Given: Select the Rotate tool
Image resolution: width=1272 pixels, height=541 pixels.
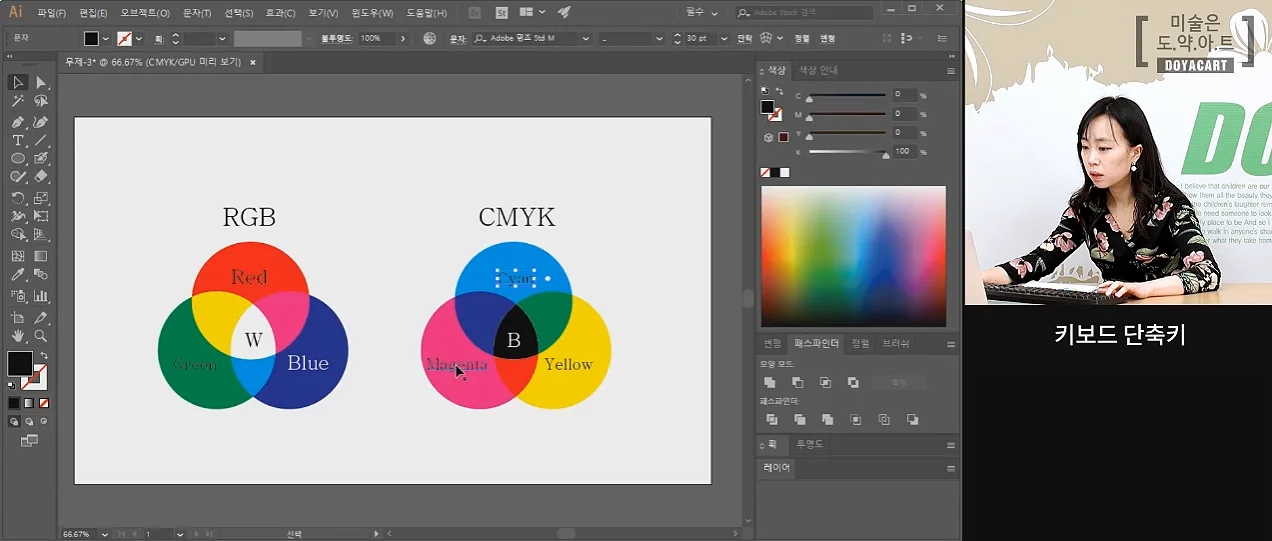Looking at the screenshot, I should (18, 198).
